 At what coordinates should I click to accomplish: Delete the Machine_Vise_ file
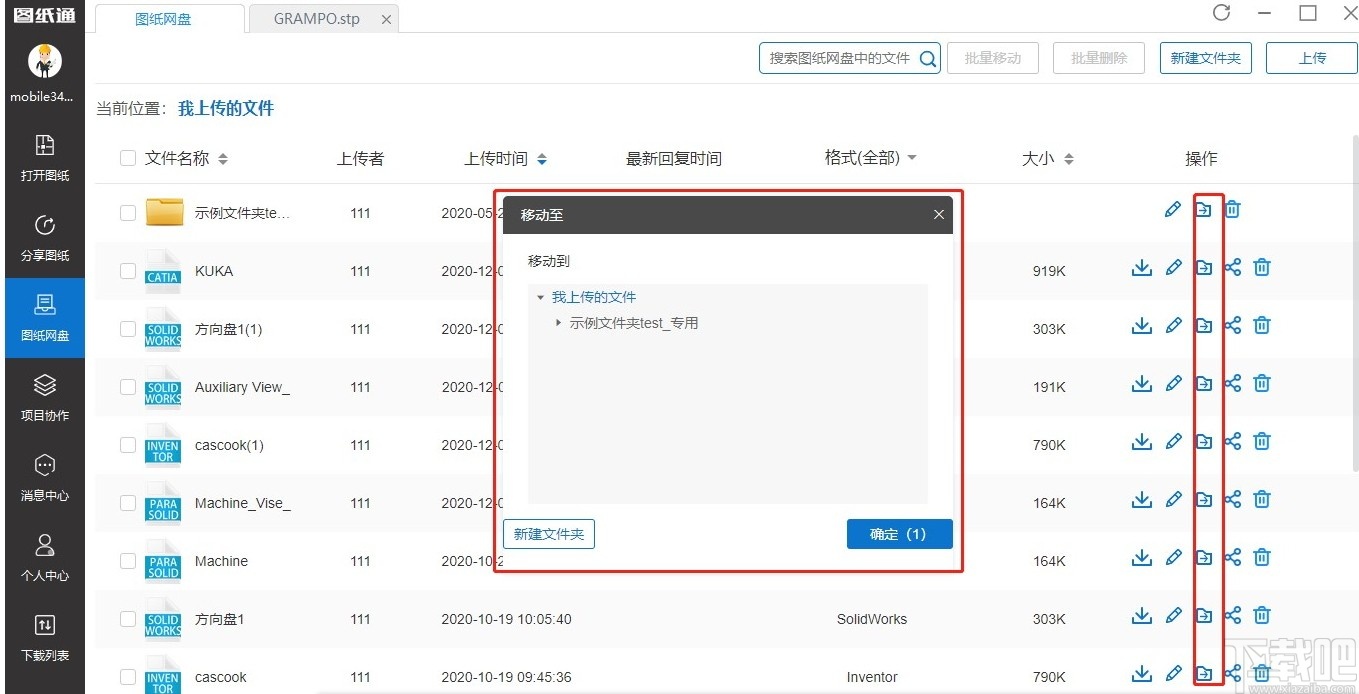click(x=1262, y=500)
